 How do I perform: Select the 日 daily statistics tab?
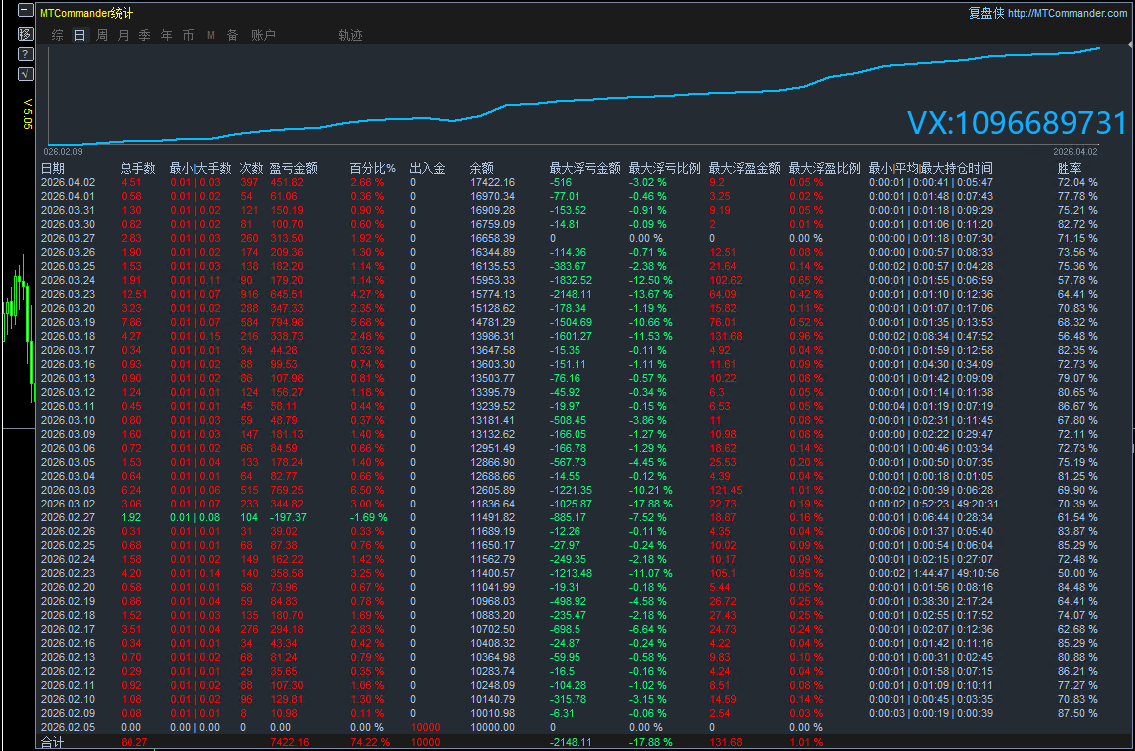[x=80, y=35]
